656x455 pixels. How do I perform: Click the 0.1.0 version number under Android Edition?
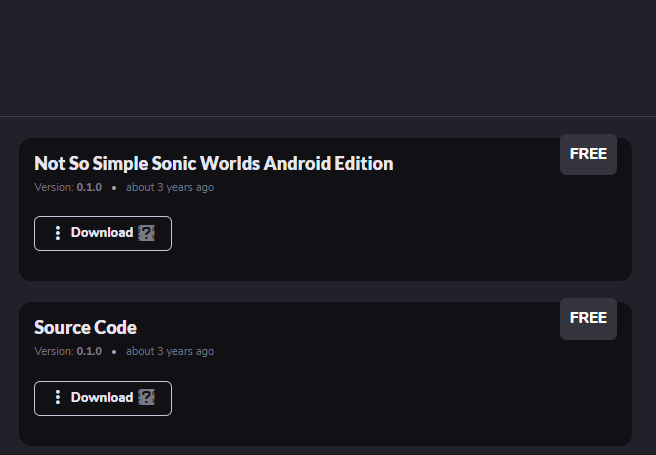coord(89,187)
